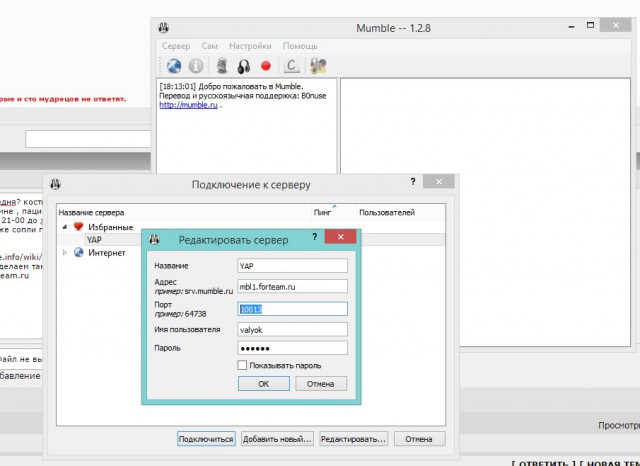The height and width of the screenshot is (466, 640).
Task: Open the users settings icon in Mumble toolbar
Action: (318, 66)
